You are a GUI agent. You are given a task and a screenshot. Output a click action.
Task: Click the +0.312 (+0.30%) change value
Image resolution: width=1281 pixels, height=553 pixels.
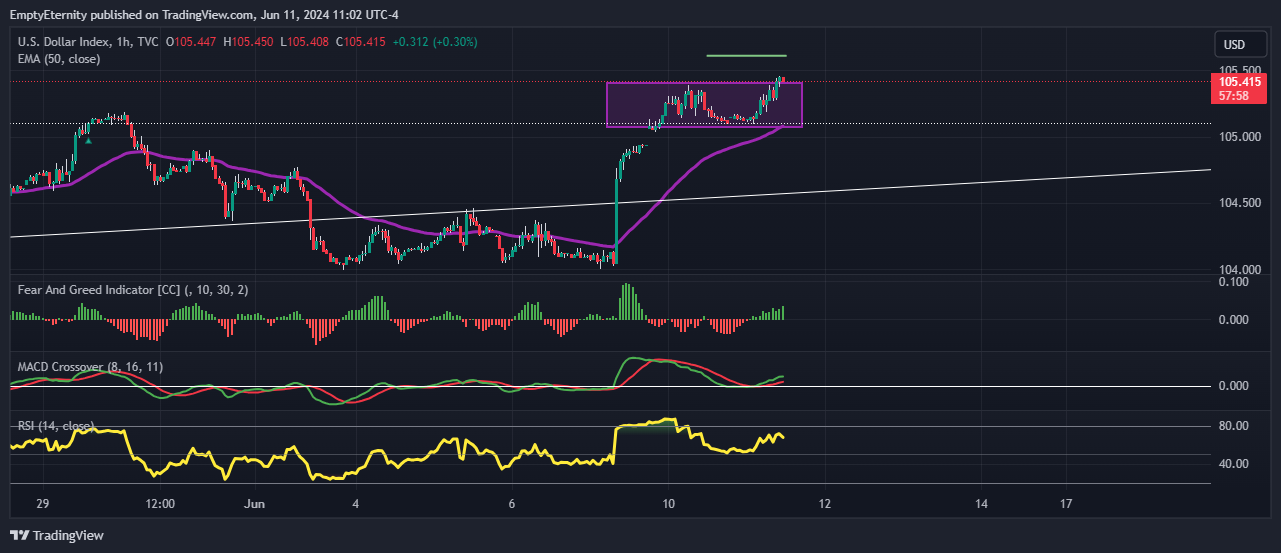435,42
